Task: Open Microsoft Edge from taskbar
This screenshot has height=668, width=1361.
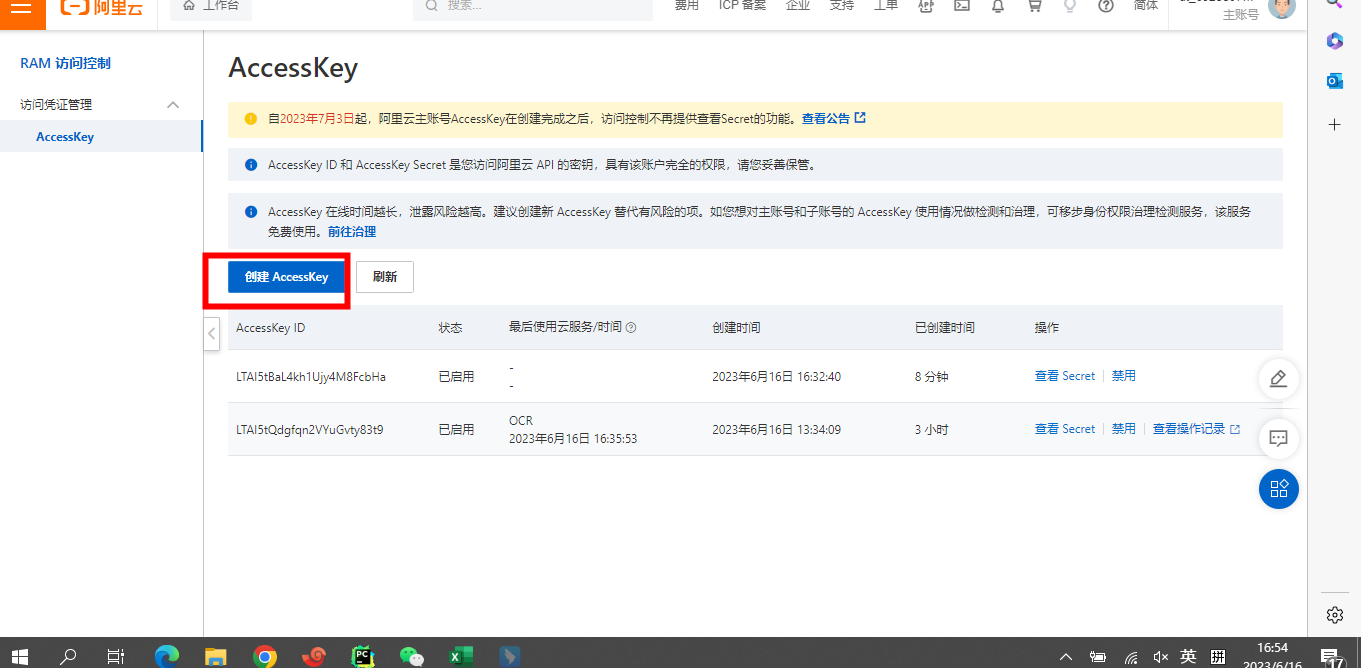Action: [166, 656]
